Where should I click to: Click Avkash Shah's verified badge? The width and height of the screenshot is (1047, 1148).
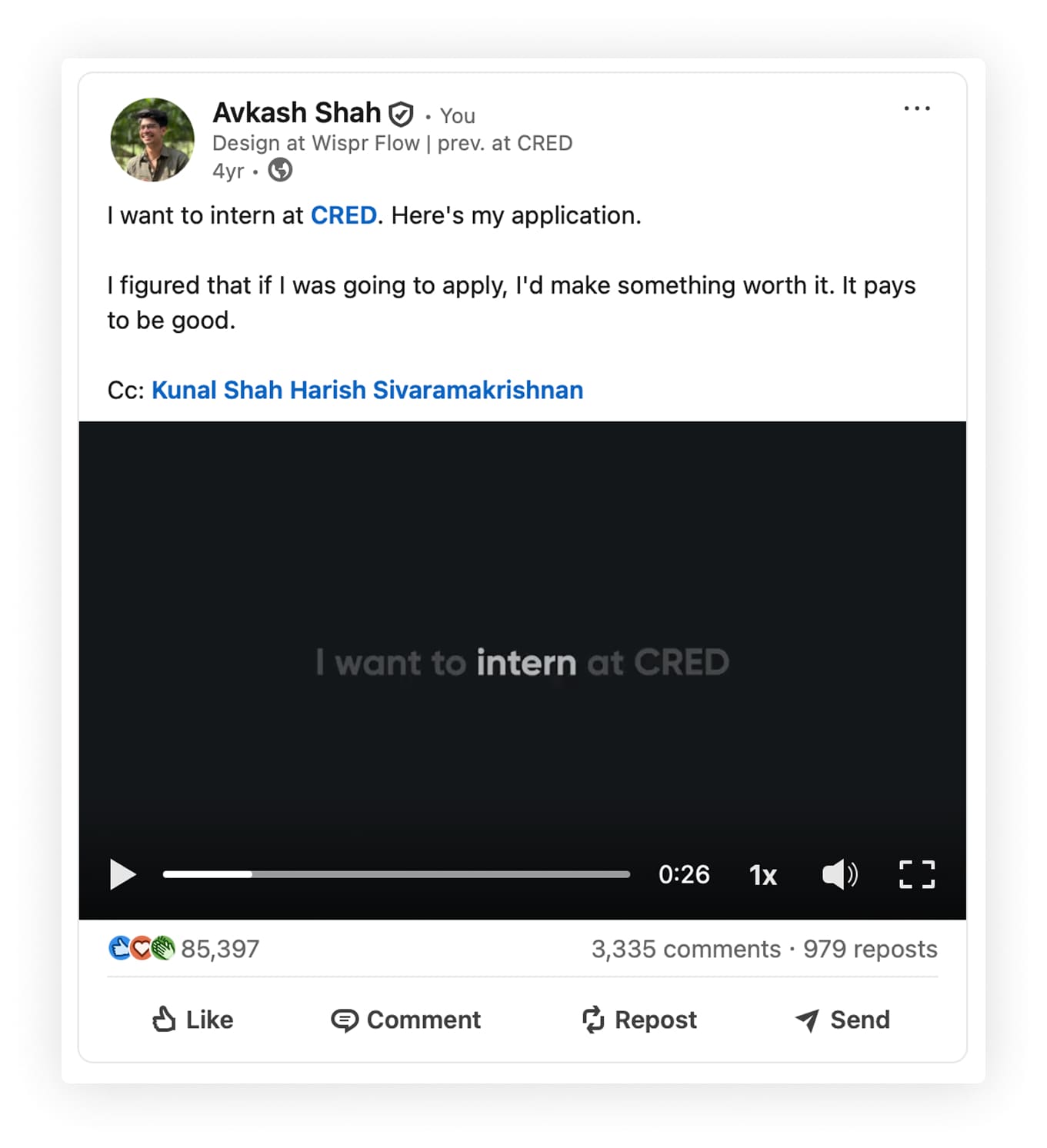click(x=402, y=112)
